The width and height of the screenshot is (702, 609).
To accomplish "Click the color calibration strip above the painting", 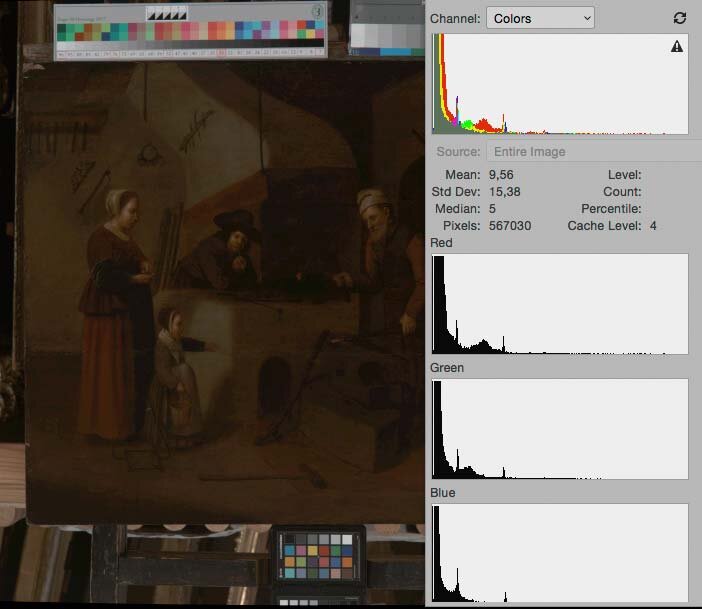I will coord(190,30).
